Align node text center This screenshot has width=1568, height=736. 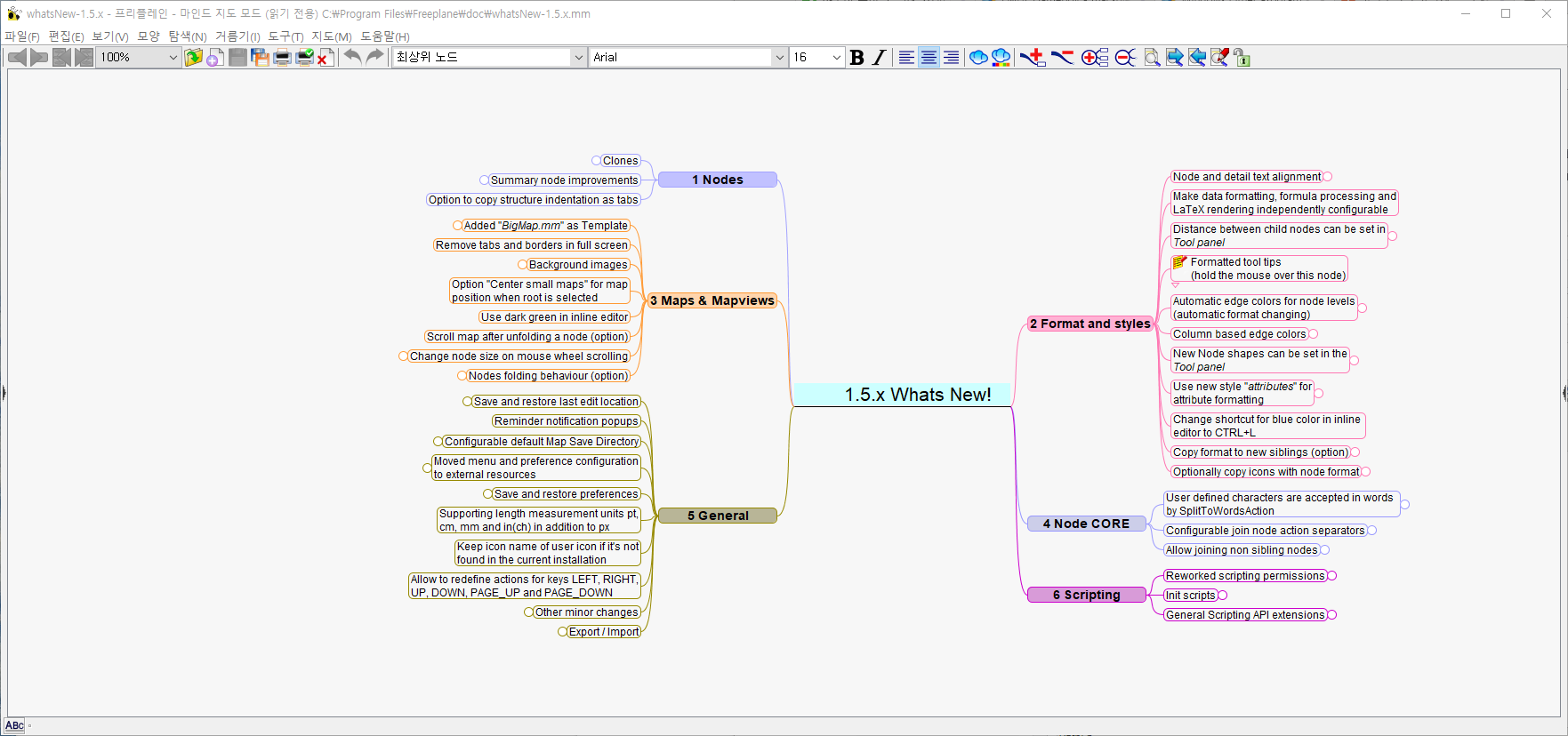pos(929,57)
